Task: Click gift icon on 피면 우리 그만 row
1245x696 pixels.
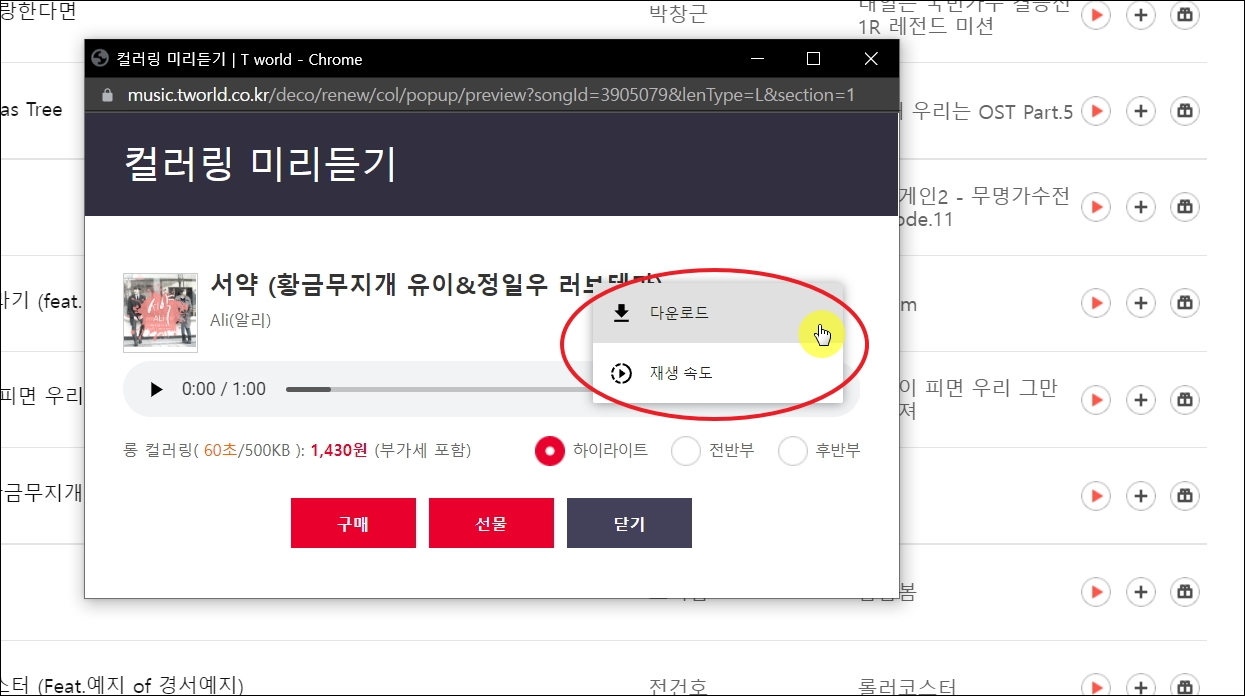Action: [1185, 399]
